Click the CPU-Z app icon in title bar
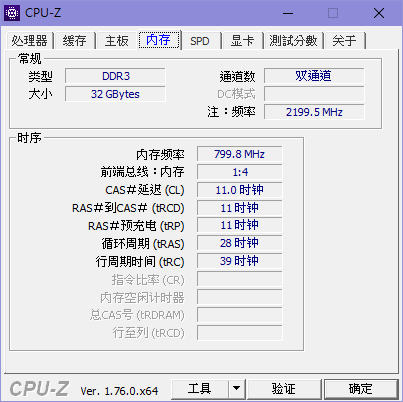 12,13
